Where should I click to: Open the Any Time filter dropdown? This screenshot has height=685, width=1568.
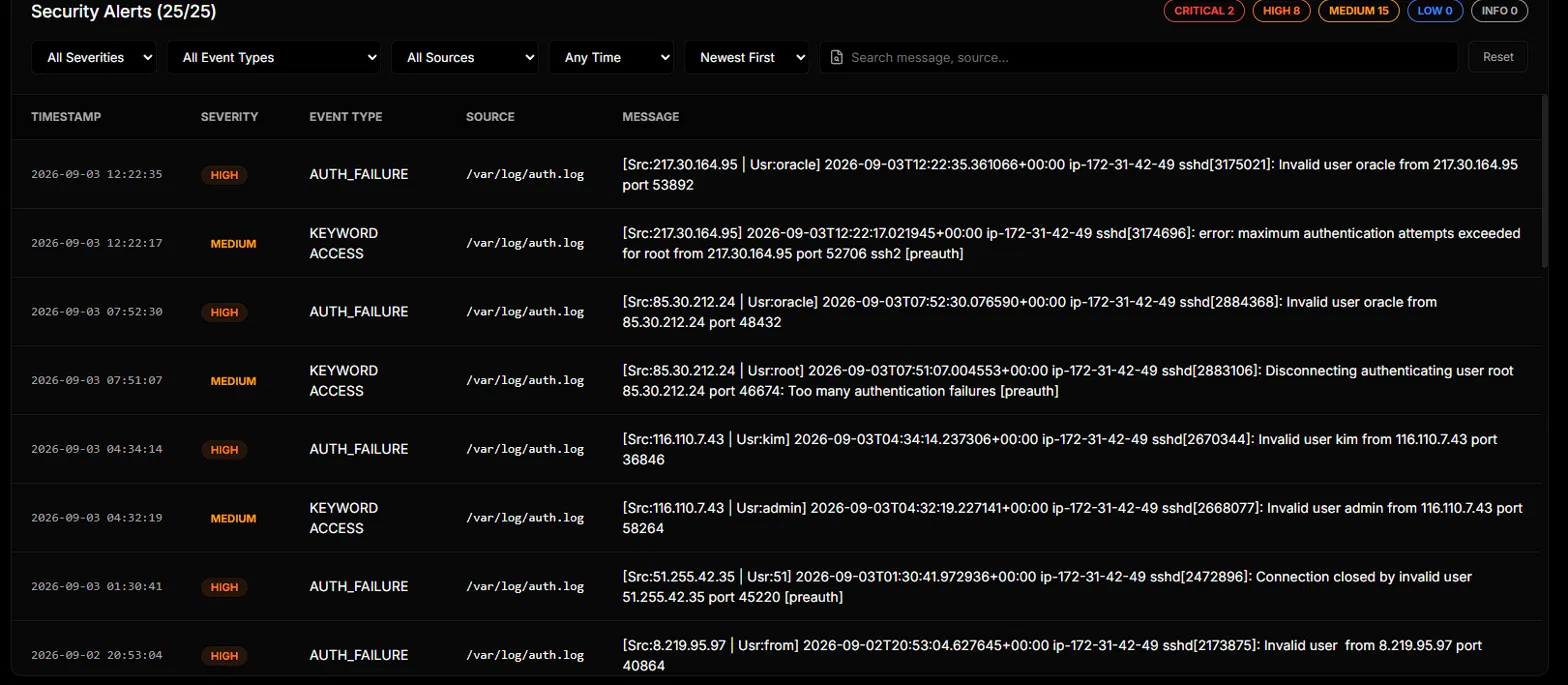pos(611,57)
